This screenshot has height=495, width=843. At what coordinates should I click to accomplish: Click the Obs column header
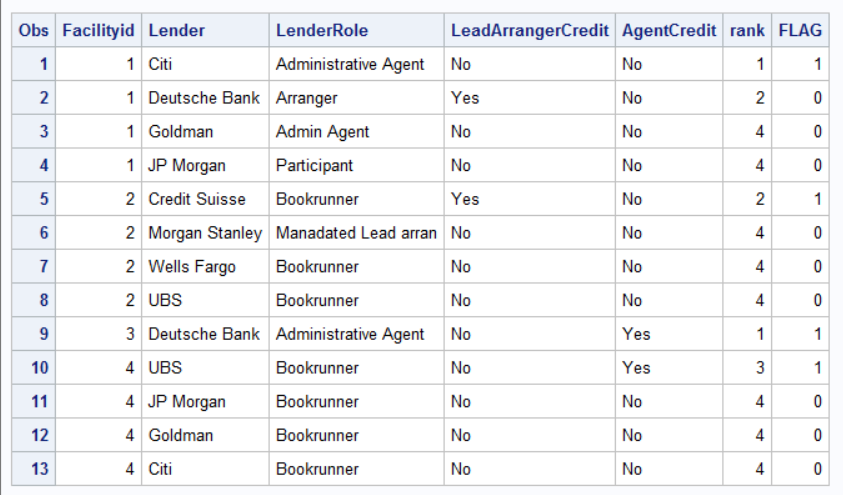pos(35,31)
